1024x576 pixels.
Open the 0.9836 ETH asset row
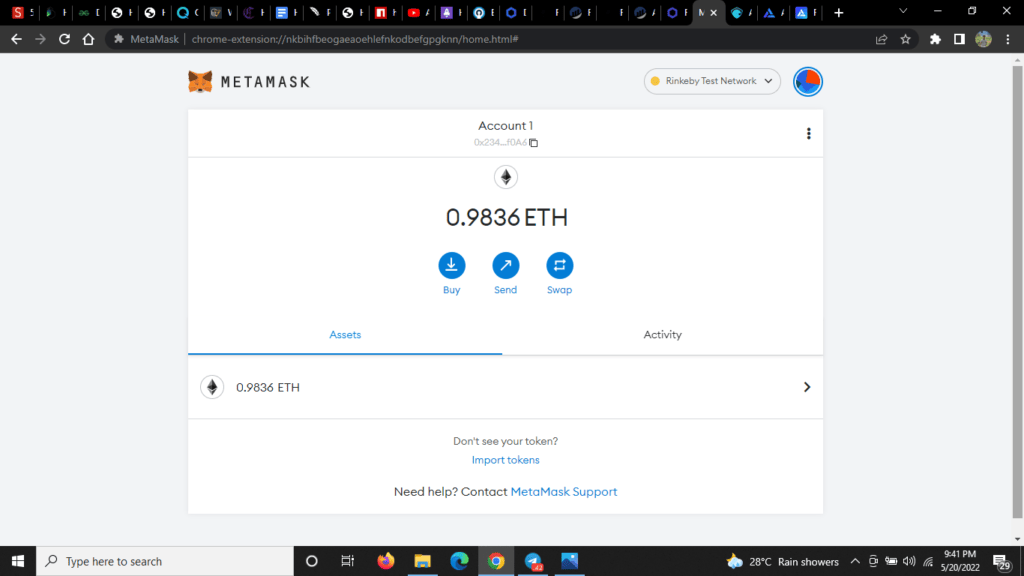505,387
